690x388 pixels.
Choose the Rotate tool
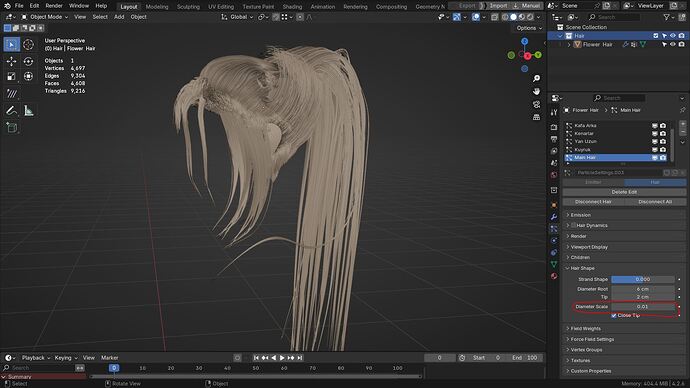[28, 61]
